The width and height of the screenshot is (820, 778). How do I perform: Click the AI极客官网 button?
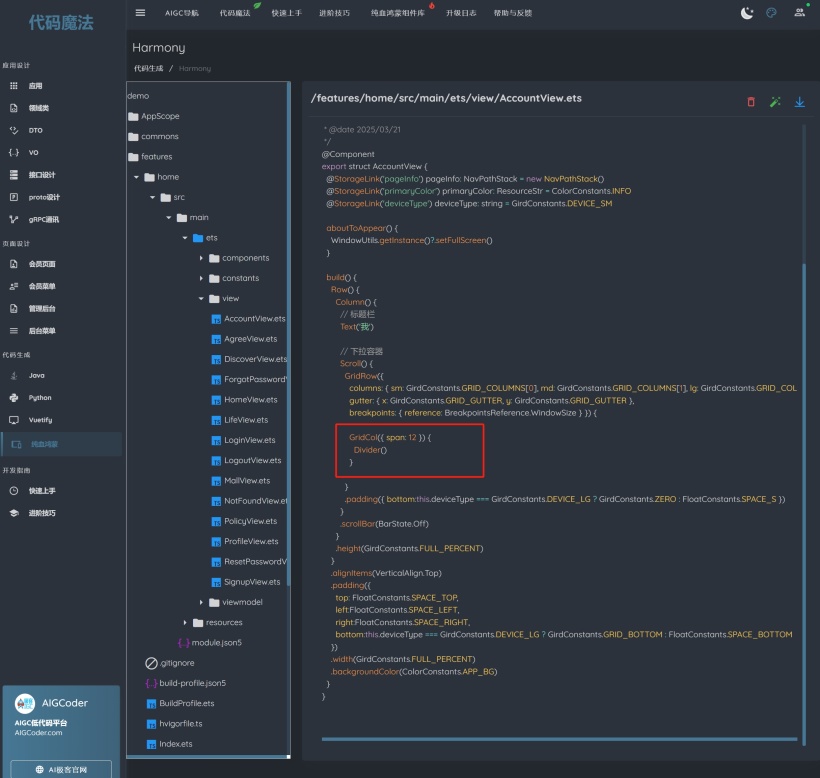[61, 769]
